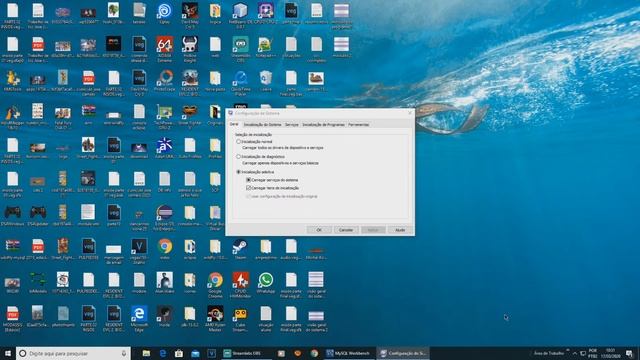
Task: Select the TechPowerUp GPU-Z desktop icon
Action: click(x=164, y=116)
